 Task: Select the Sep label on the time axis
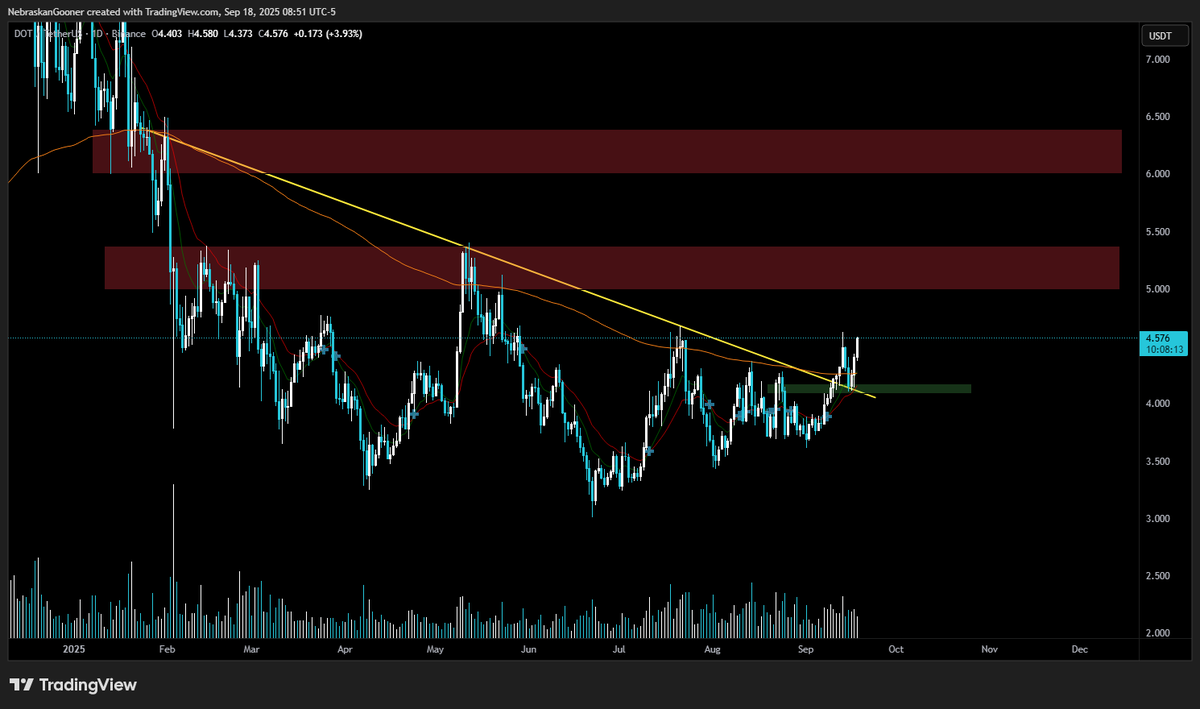pyautogui.click(x=806, y=649)
